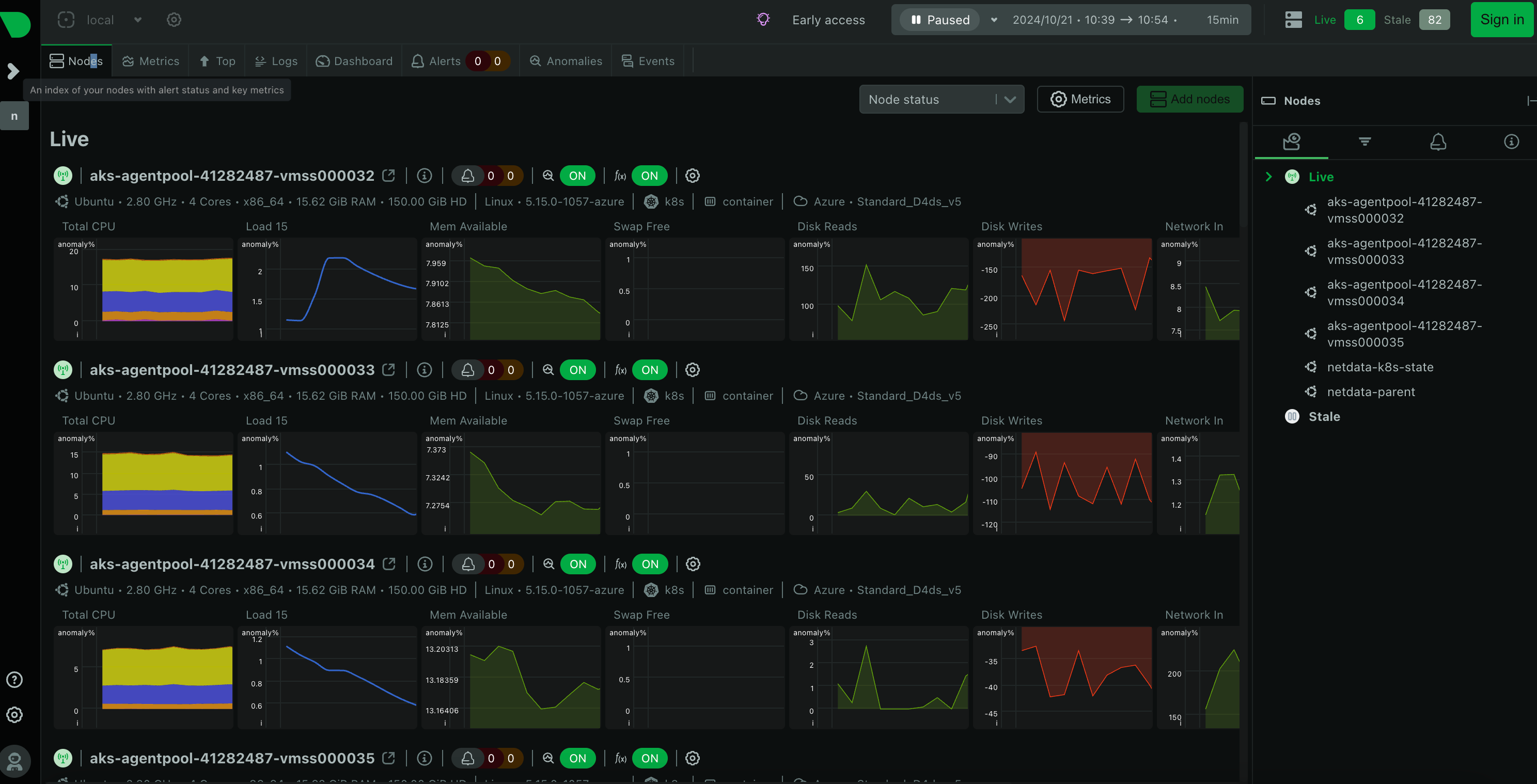The height and width of the screenshot is (784, 1537).
Task: Select the filter icon in right panel
Action: pyautogui.click(x=1365, y=142)
